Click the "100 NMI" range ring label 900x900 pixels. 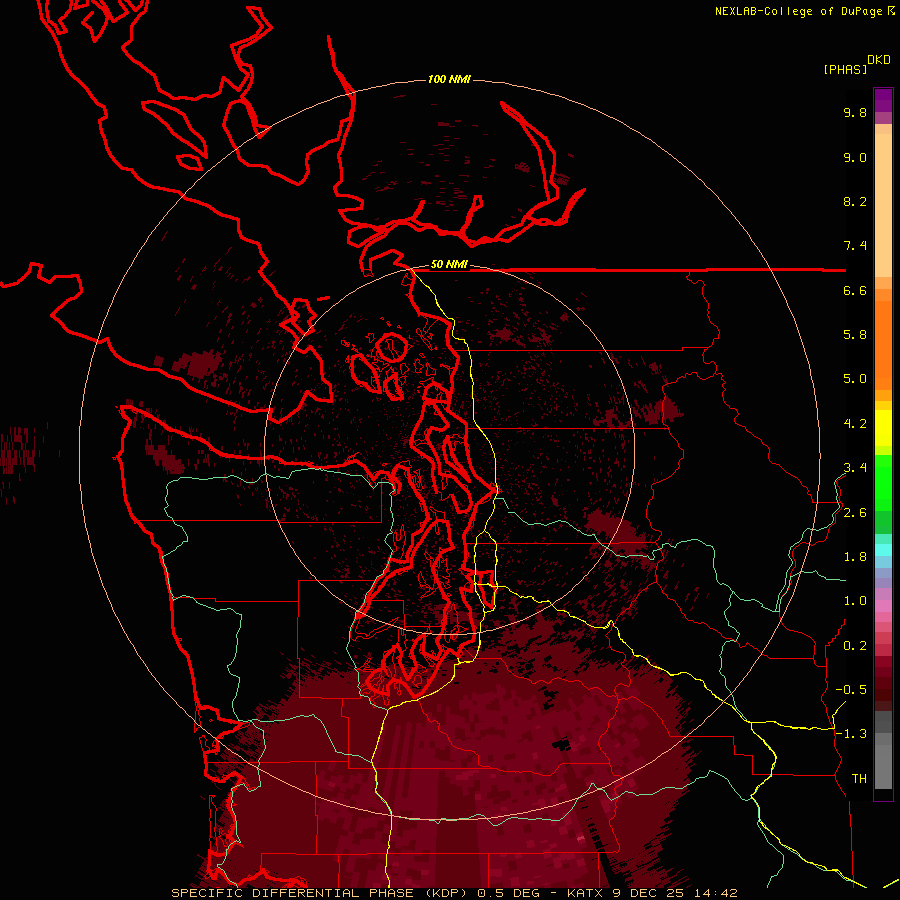449,79
